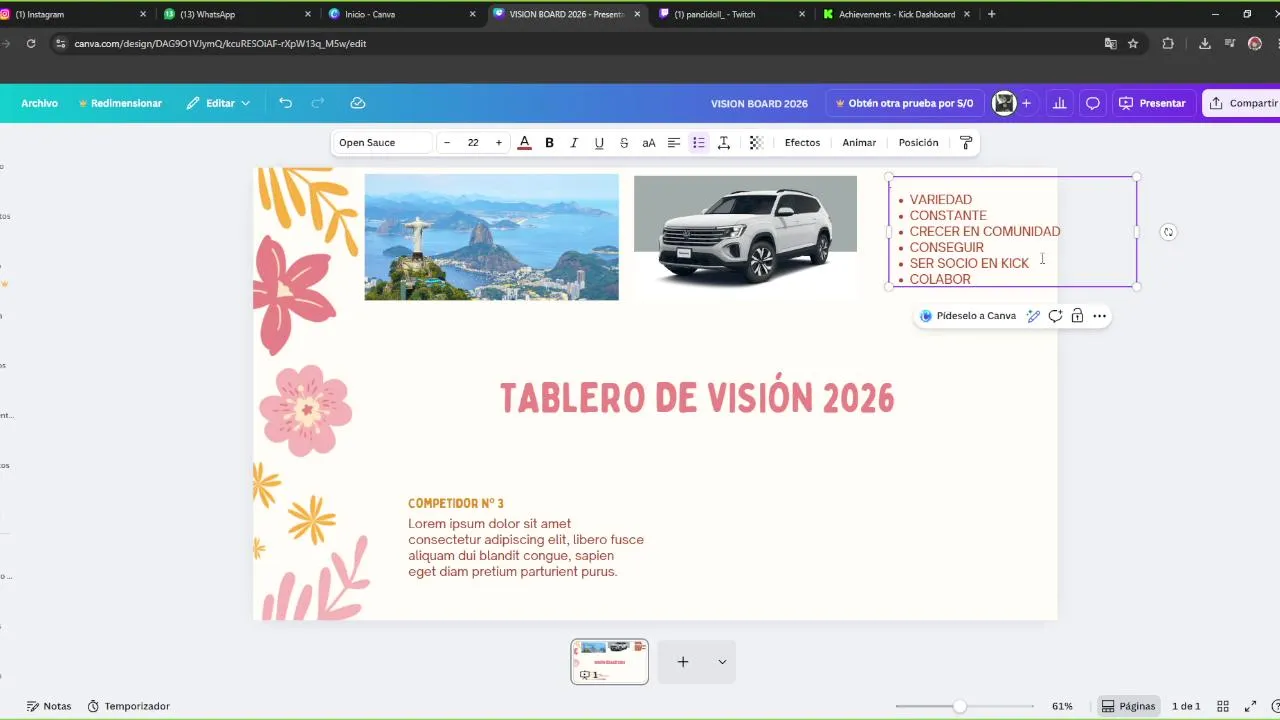Screen dimensions: 1280x720
Task: Click the VISION BOARD 2026 document title
Action: click(759, 103)
